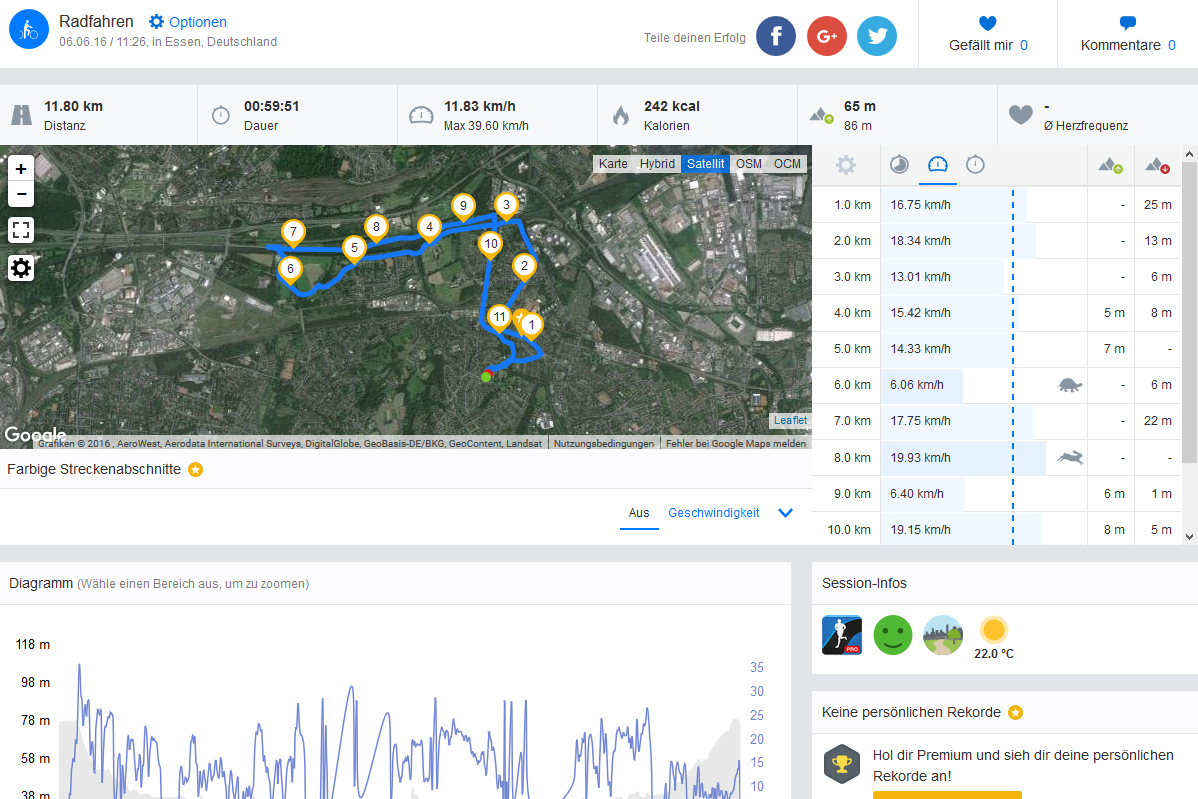This screenshot has height=799, width=1198.
Task: Select the duration stopwatch icon in splits table
Action: pyautogui.click(x=975, y=164)
